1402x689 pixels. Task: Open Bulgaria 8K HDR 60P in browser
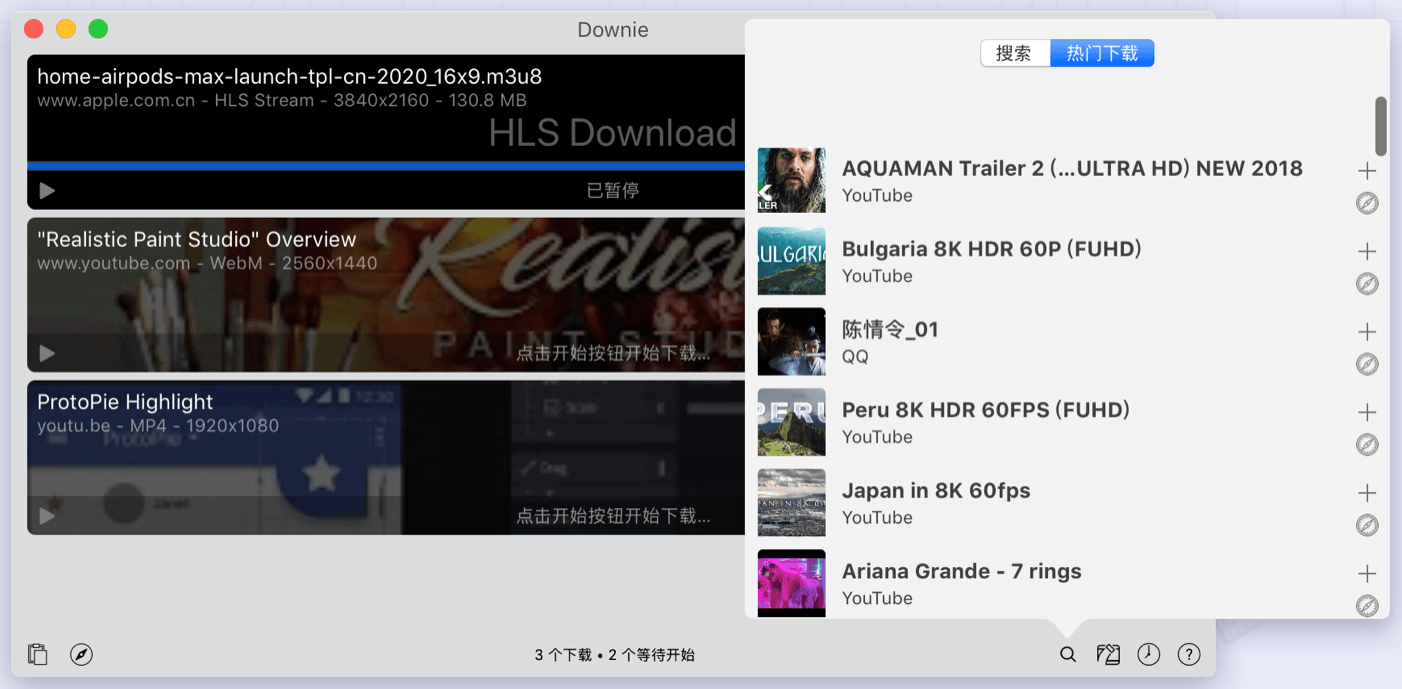[1367, 284]
